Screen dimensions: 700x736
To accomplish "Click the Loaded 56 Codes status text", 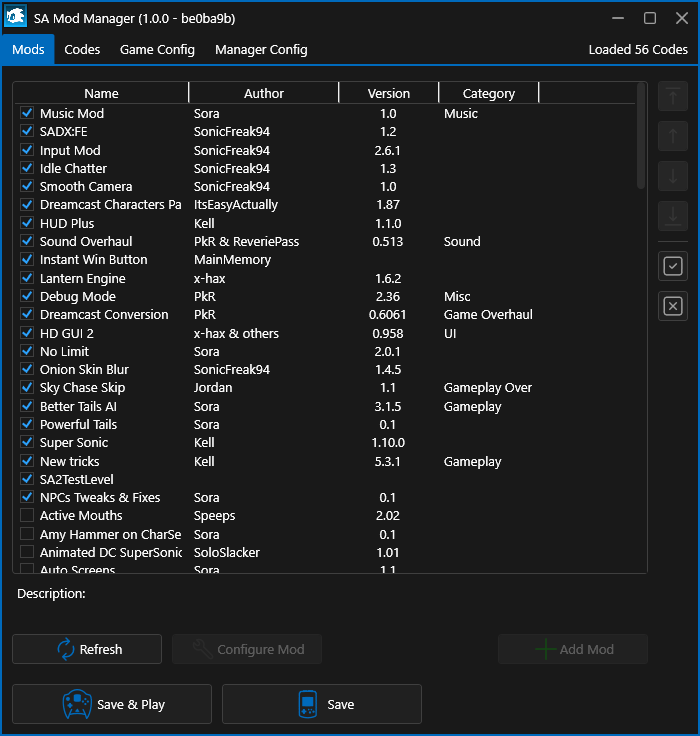I will [638, 50].
